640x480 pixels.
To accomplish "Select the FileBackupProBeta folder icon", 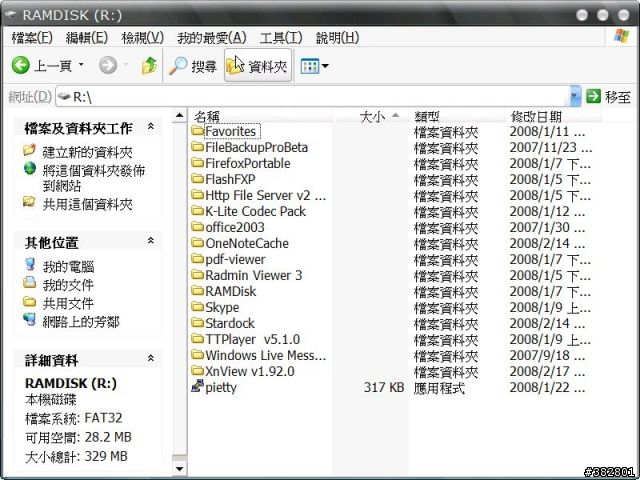I will pyautogui.click(x=198, y=147).
